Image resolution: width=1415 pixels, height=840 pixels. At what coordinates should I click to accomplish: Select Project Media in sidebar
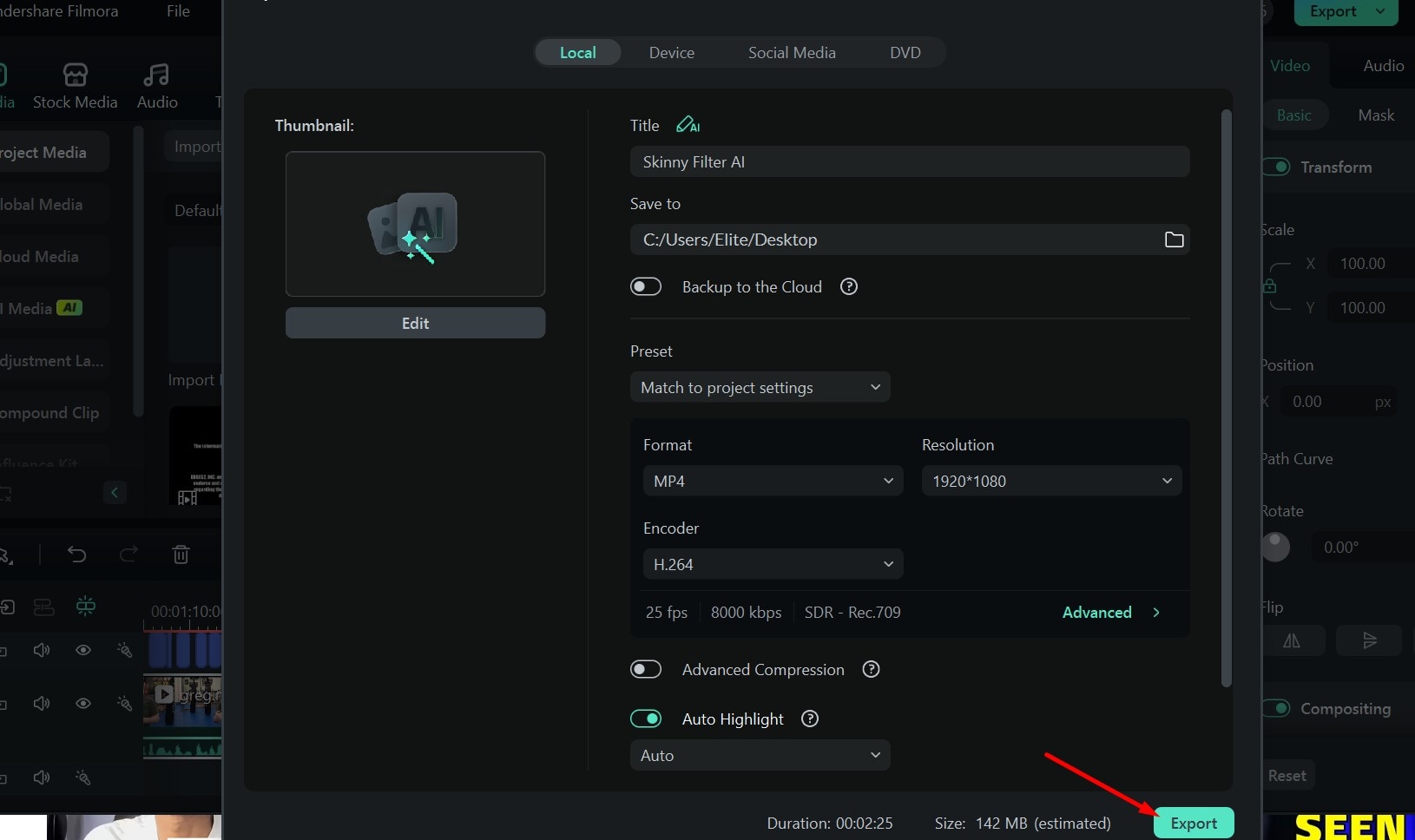[x=52, y=152]
